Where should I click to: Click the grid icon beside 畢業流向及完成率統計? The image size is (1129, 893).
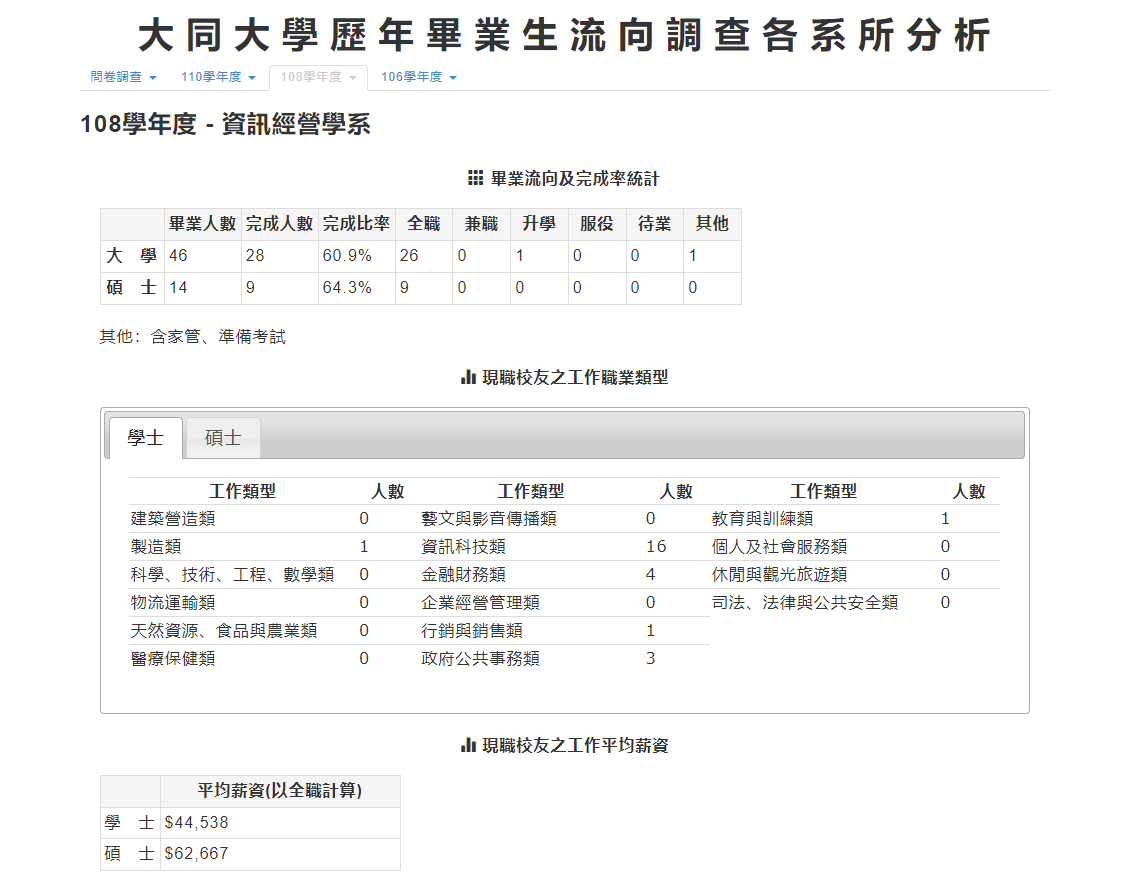point(475,178)
